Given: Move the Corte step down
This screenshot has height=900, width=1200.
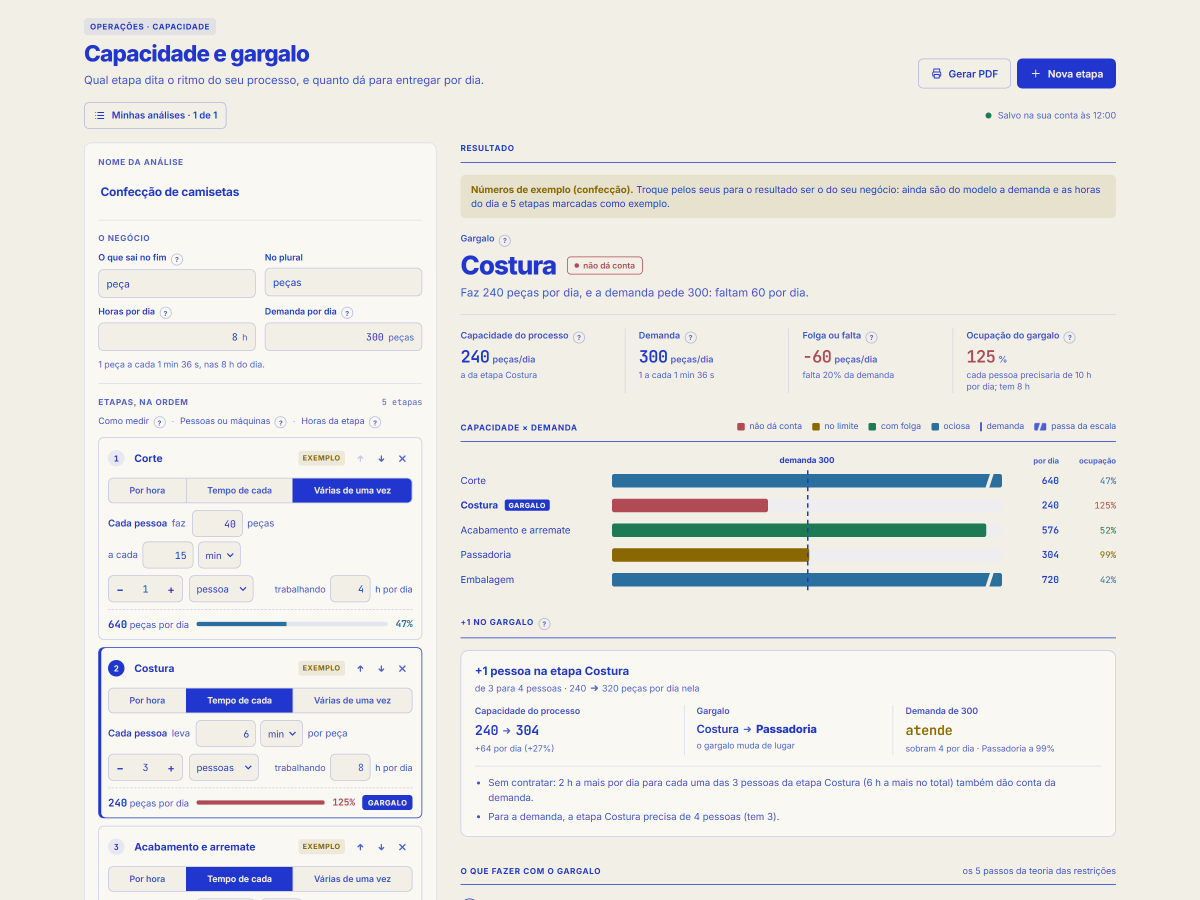Looking at the screenshot, I should point(381,458).
